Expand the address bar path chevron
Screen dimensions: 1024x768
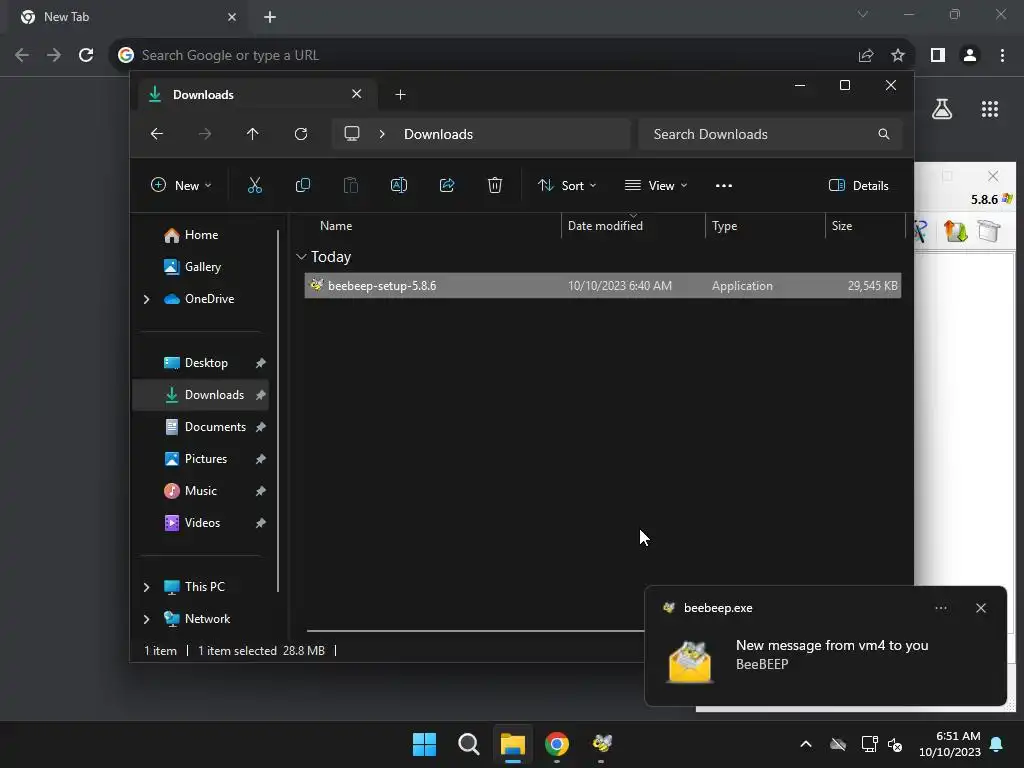(382, 134)
